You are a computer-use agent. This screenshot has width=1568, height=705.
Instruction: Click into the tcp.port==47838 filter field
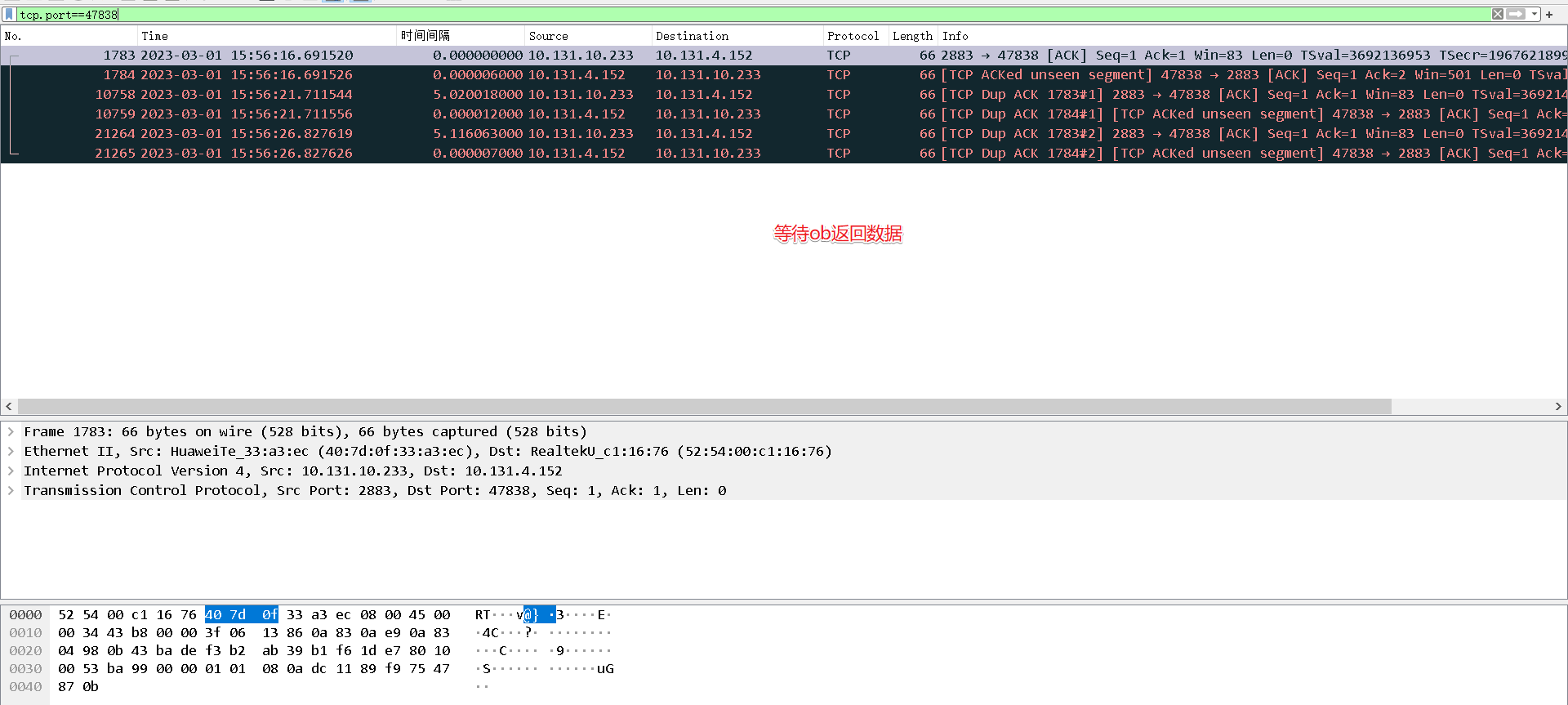[x=735, y=15]
